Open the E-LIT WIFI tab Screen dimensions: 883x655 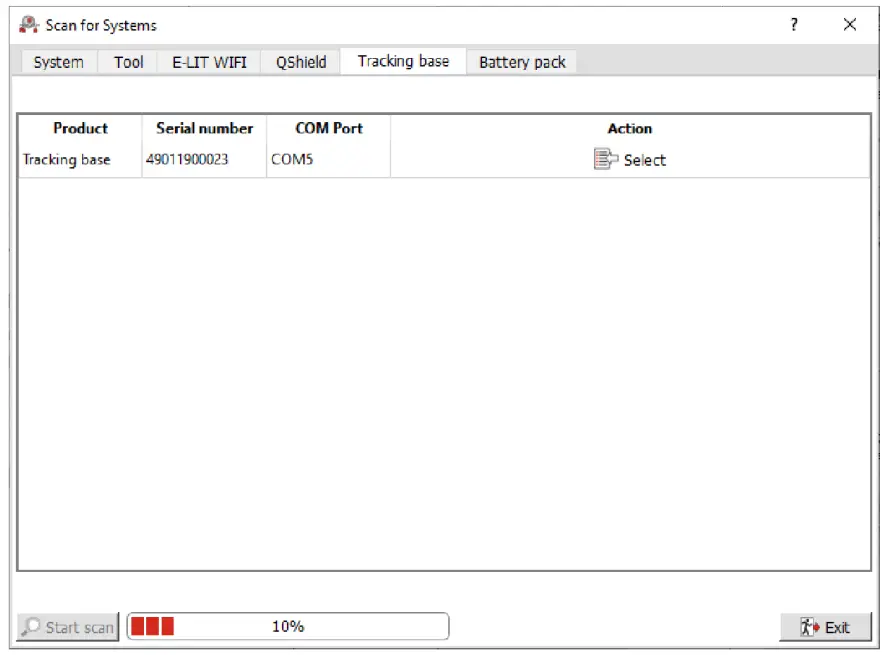pyautogui.click(x=208, y=62)
